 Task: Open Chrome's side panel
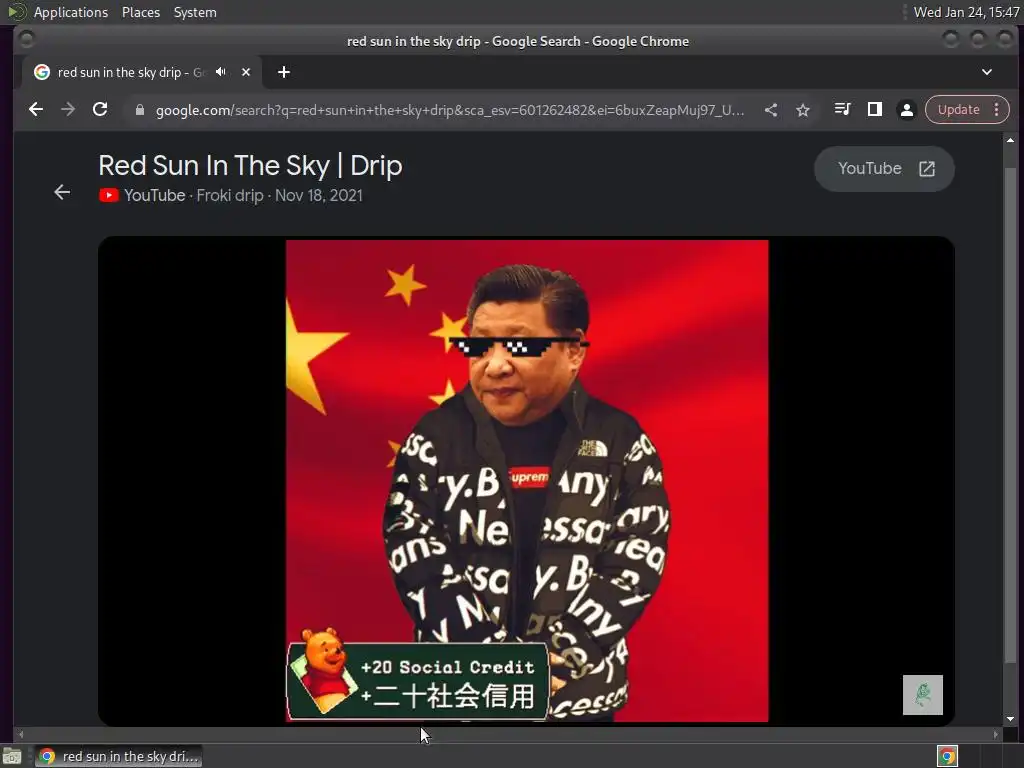pos(874,109)
